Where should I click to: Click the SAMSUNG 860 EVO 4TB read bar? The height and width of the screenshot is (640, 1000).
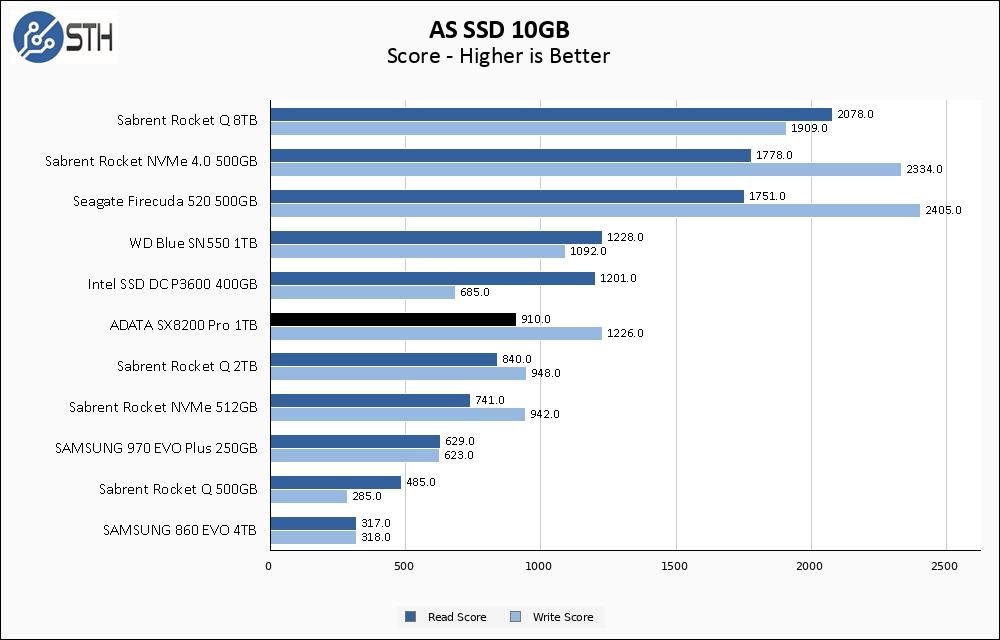pyautogui.click(x=314, y=523)
